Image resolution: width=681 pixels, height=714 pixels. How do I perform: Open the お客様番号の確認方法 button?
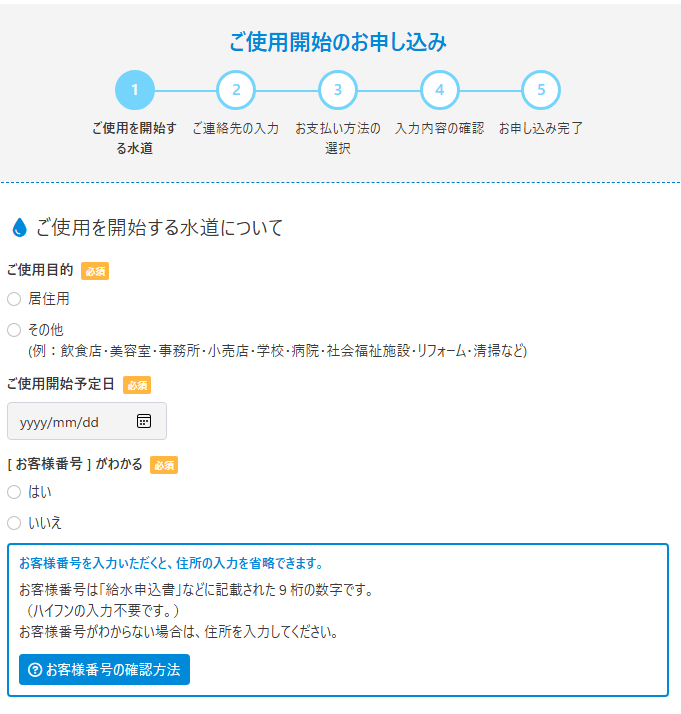click(x=104, y=670)
